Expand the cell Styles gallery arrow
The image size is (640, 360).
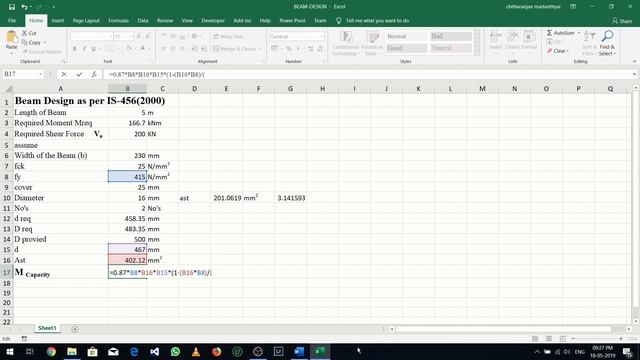pos(476,52)
